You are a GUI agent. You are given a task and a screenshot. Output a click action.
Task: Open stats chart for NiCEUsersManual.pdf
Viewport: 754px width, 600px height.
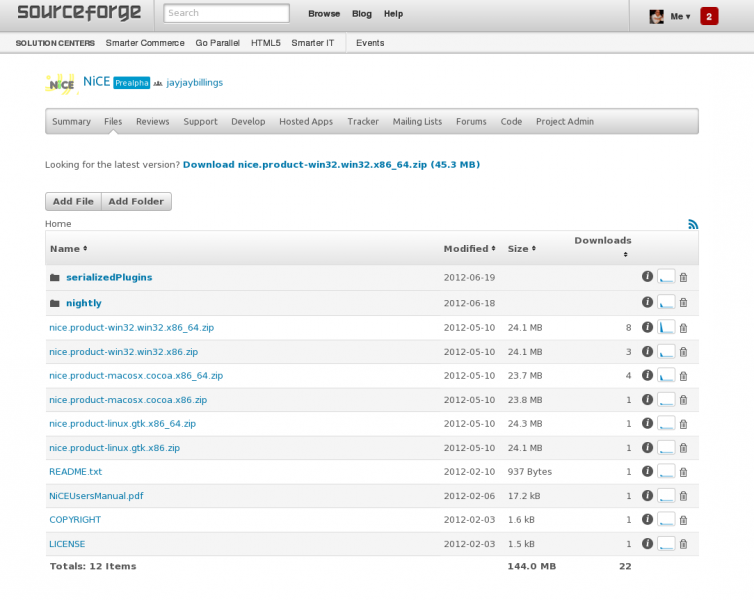(666, 496)
